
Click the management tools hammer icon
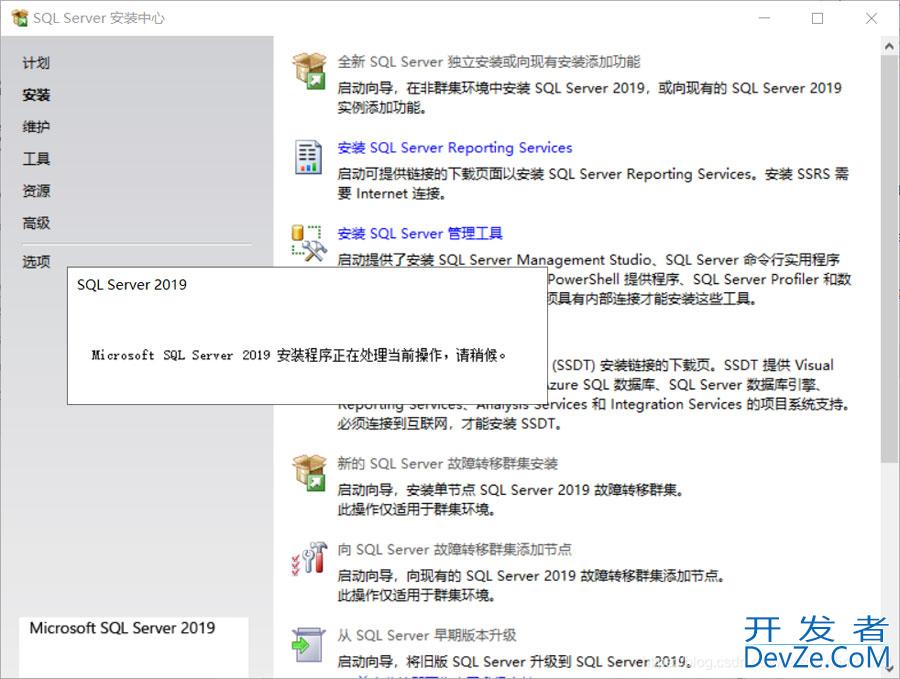pos(309,243)
